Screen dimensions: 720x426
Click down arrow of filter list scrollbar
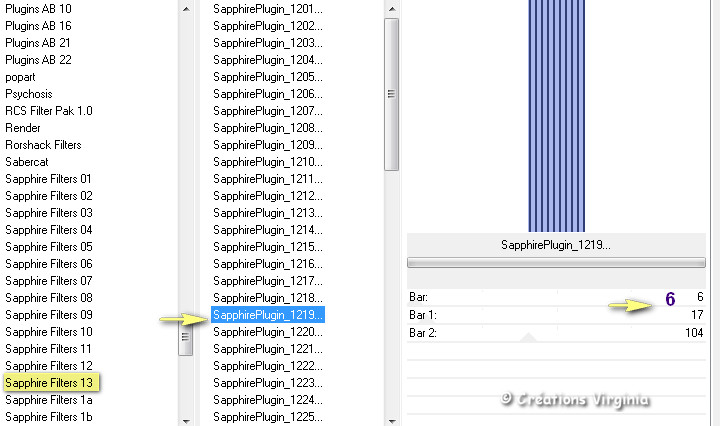coord(392,420)
